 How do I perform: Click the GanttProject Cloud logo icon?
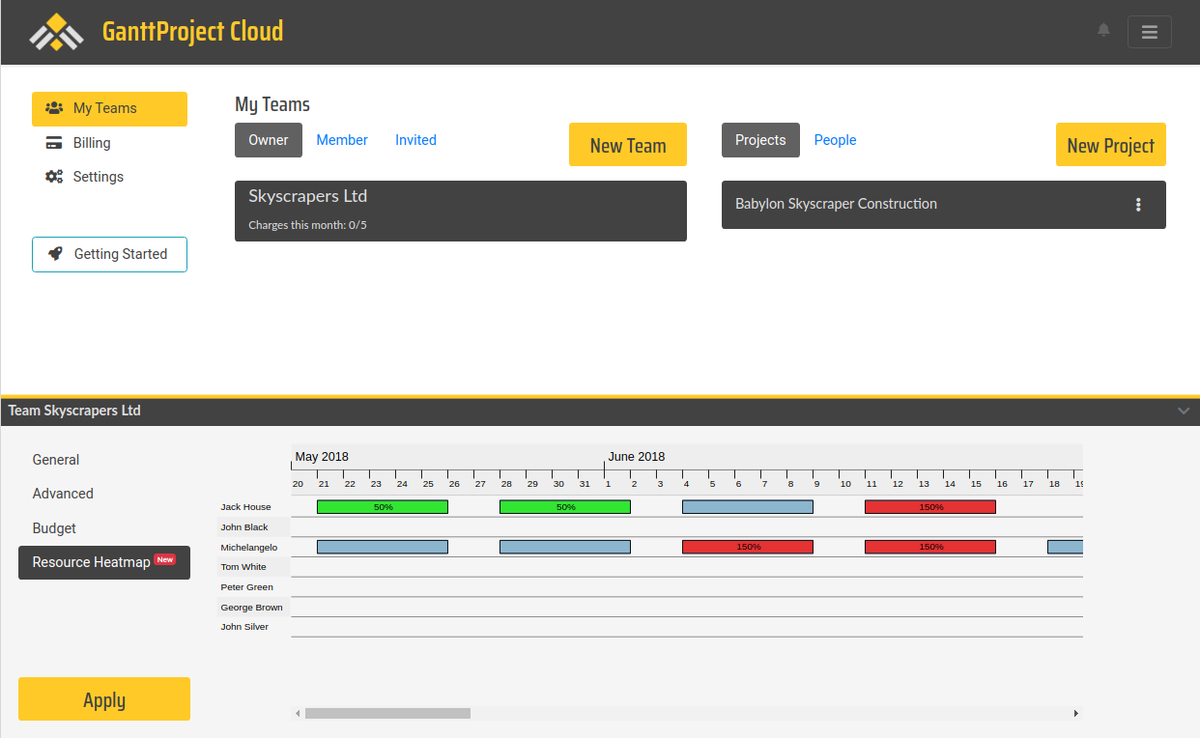click(x=57, y=32)
